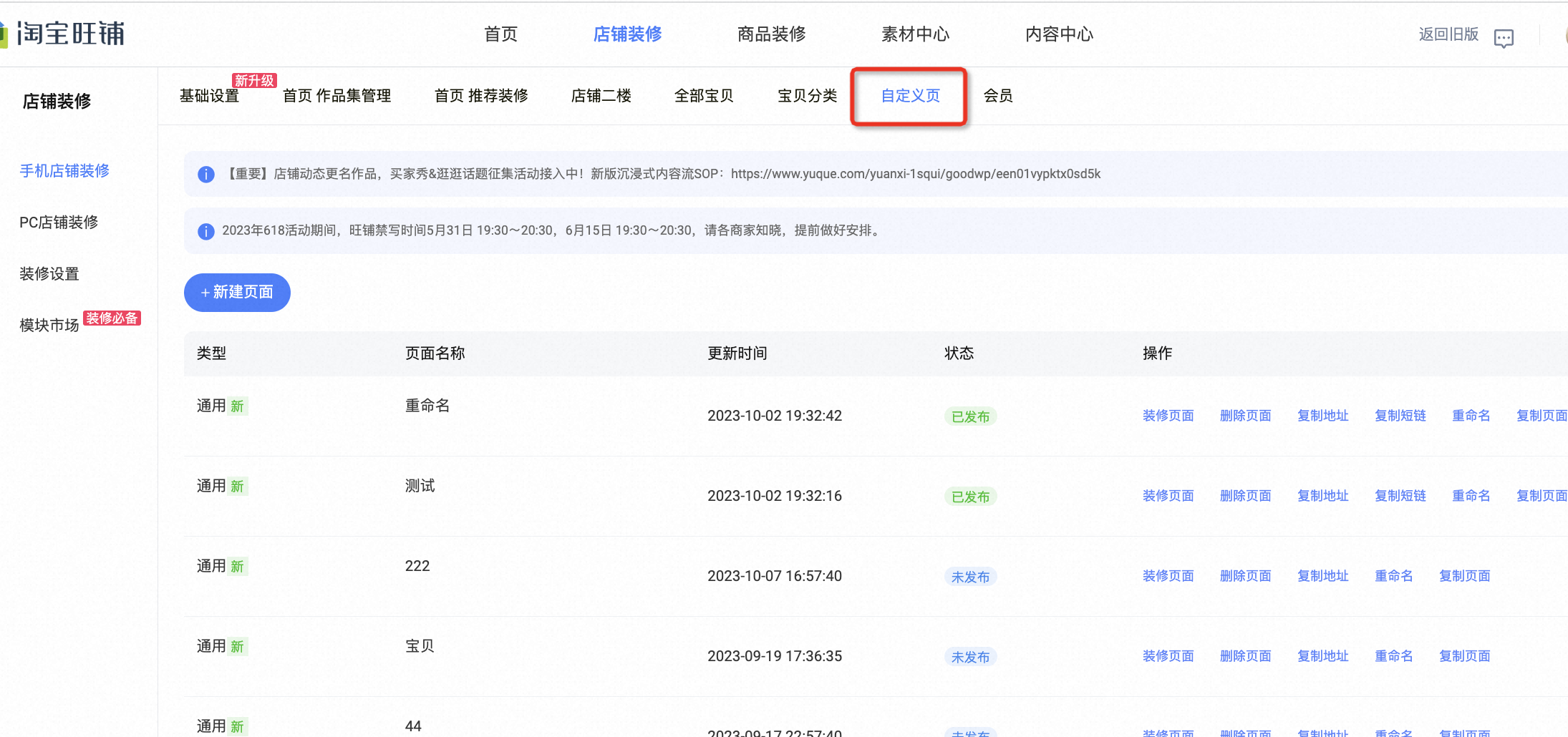1568x737 pixels.
Task: Click 装修页面 for the 重命名 page
Action: (1168, 416)
